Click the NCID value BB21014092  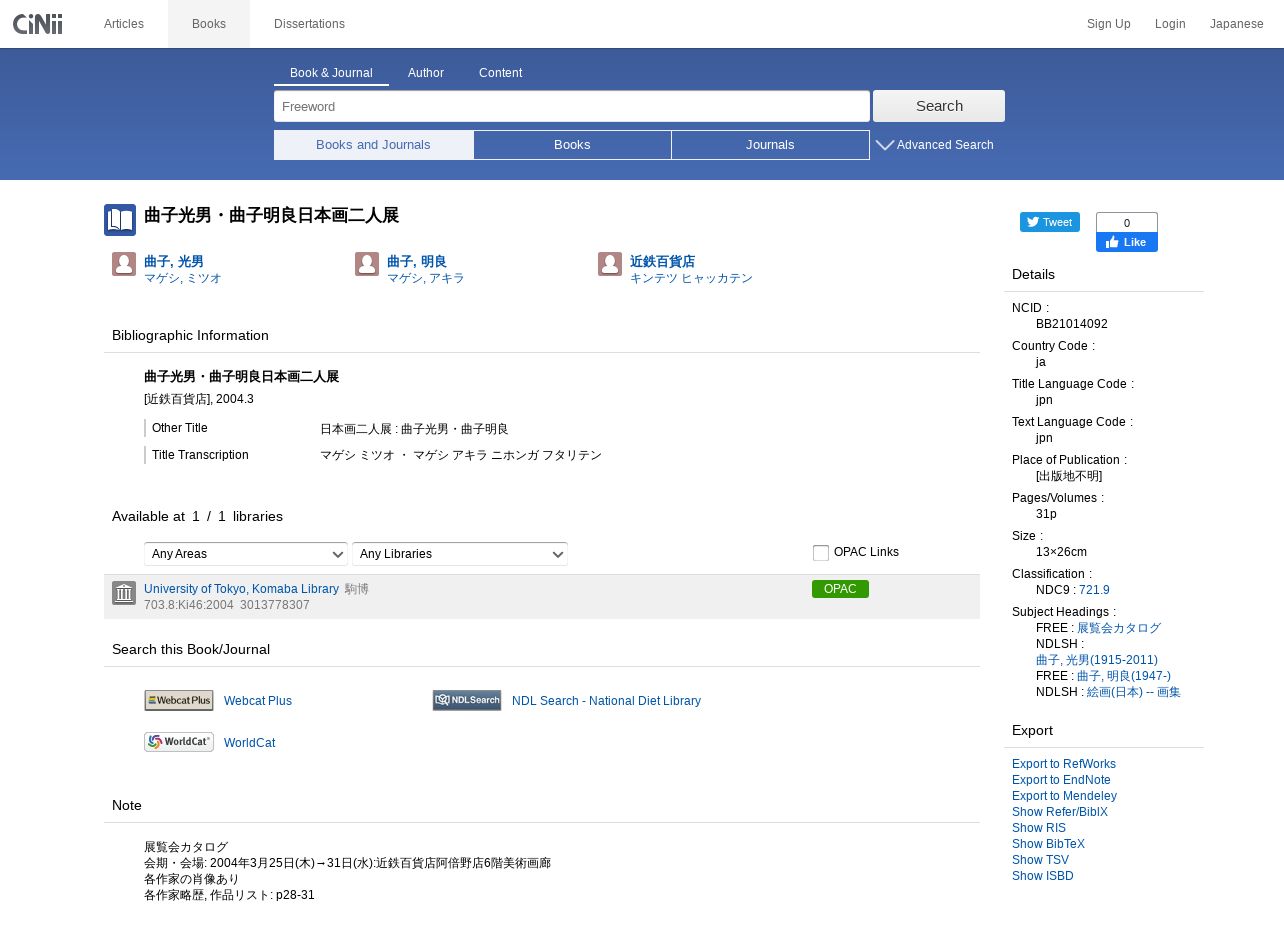click(x=1072, y=324)
